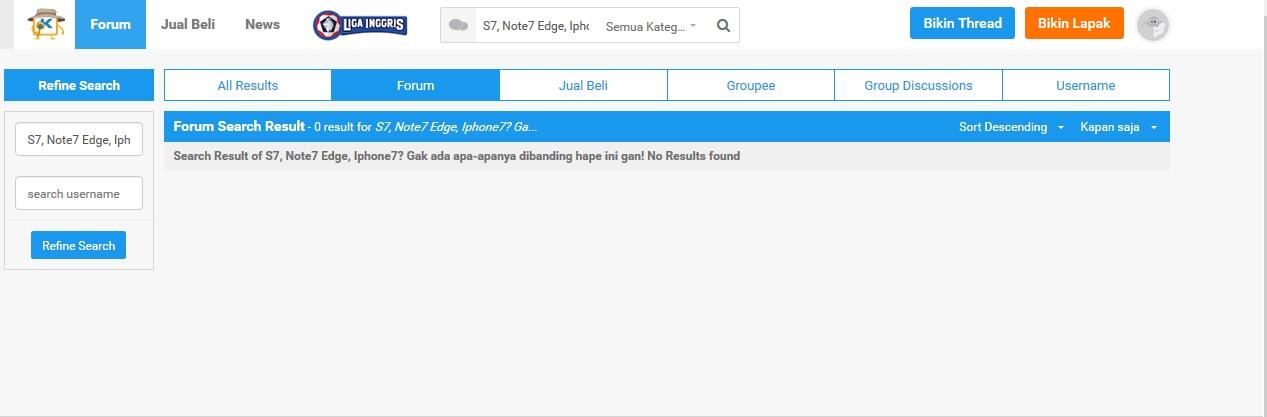Expand the Semua Kategori dropdown
This screenshot has height=417, width=1267.
tap(651, 26)
